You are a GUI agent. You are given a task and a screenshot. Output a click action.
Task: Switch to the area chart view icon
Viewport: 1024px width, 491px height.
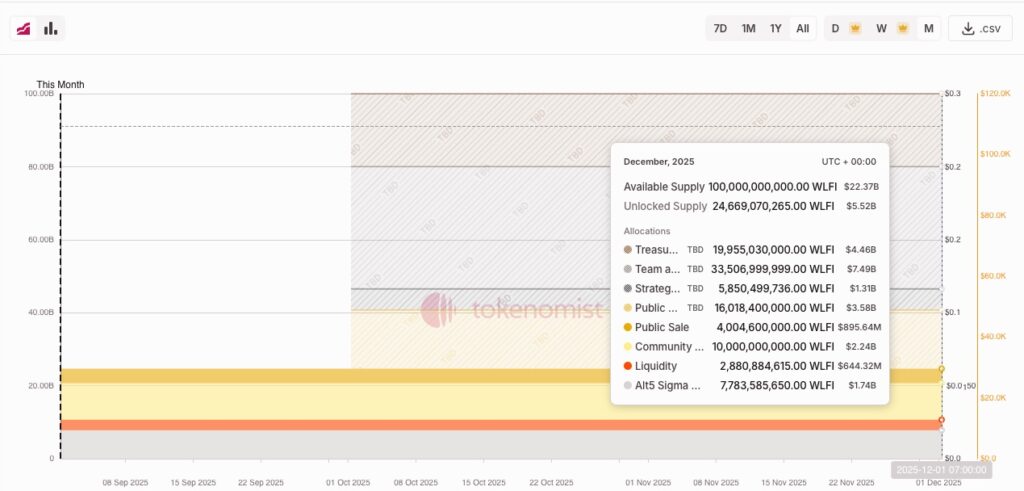24,28
